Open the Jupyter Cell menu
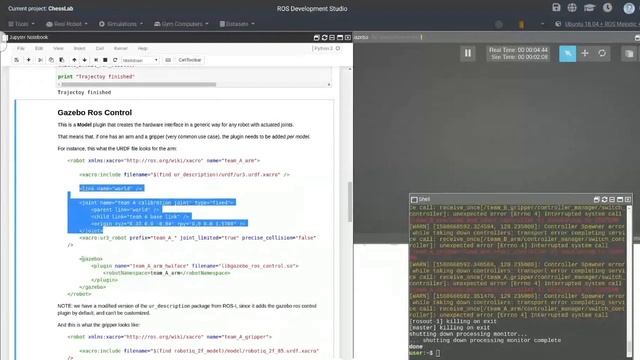Viewport: 640px width, 360px height. (100, 48)
